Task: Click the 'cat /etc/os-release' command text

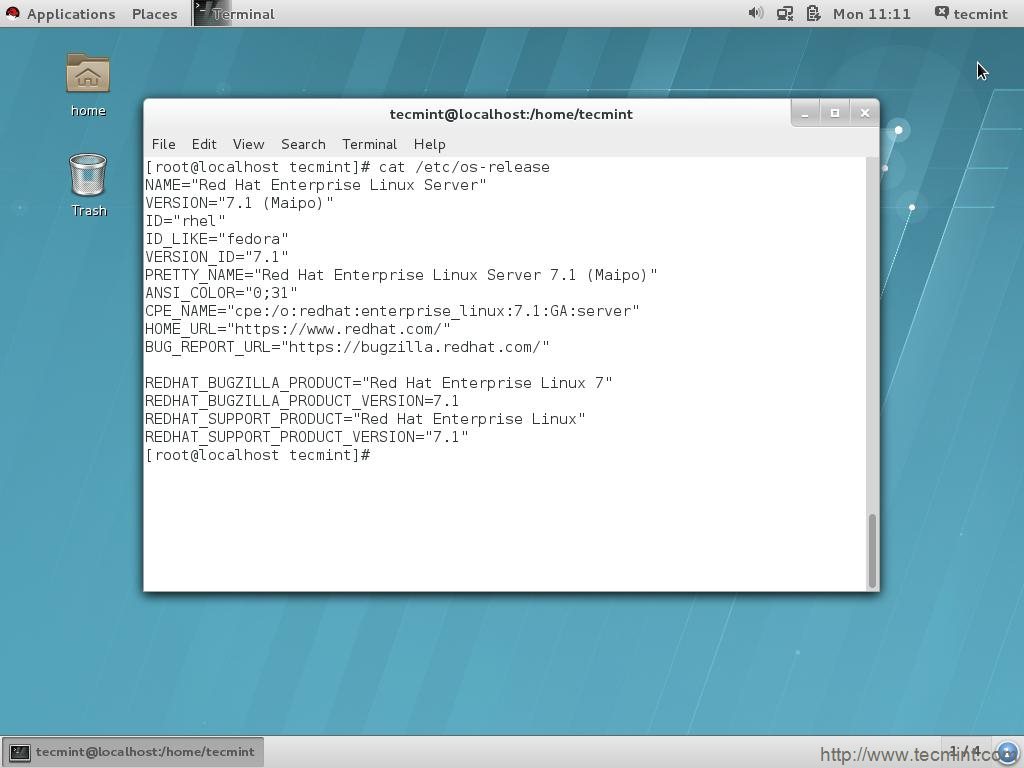Action: pyautogui.click(x=464, y=167)
